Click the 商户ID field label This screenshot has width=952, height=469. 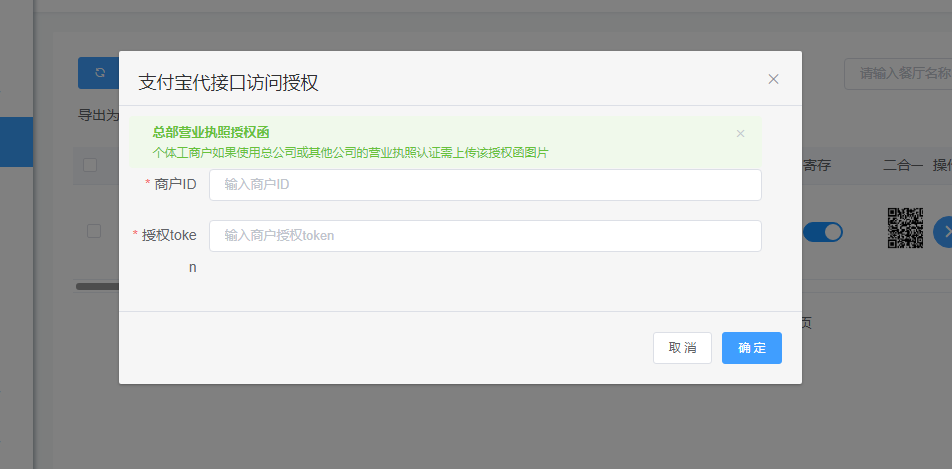(175, 185)
